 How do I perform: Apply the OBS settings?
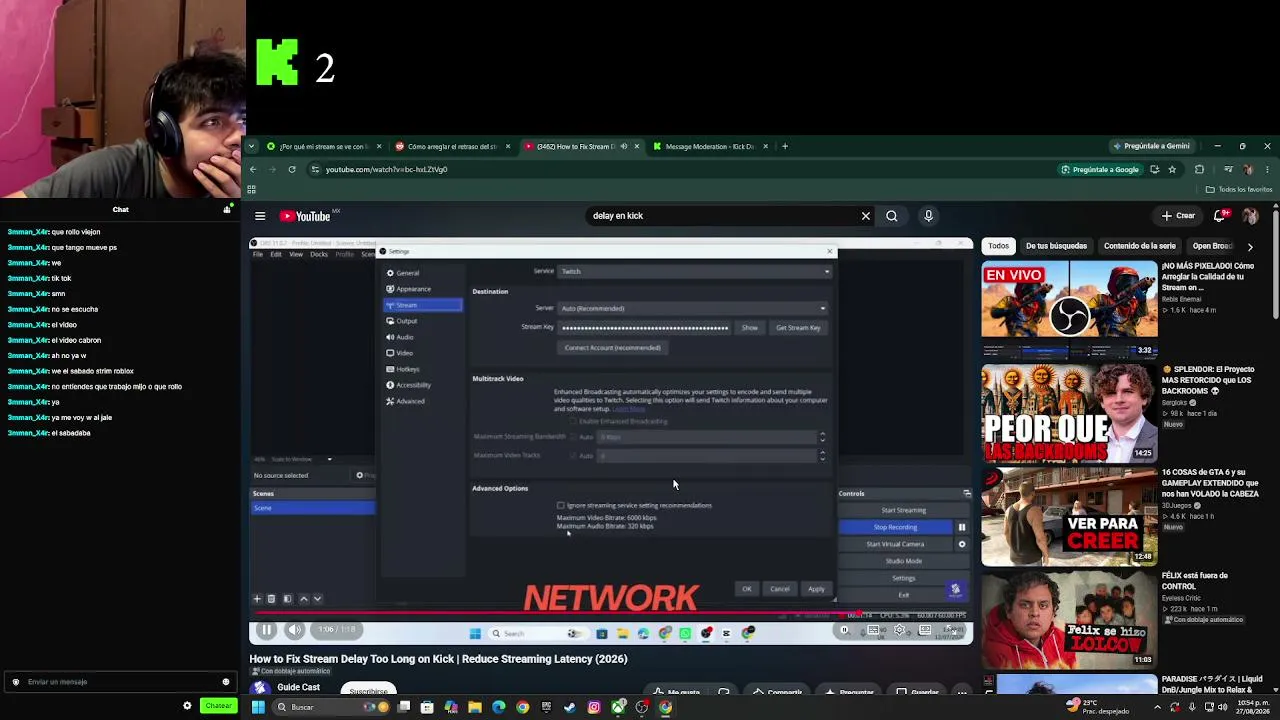click(816, 589)
